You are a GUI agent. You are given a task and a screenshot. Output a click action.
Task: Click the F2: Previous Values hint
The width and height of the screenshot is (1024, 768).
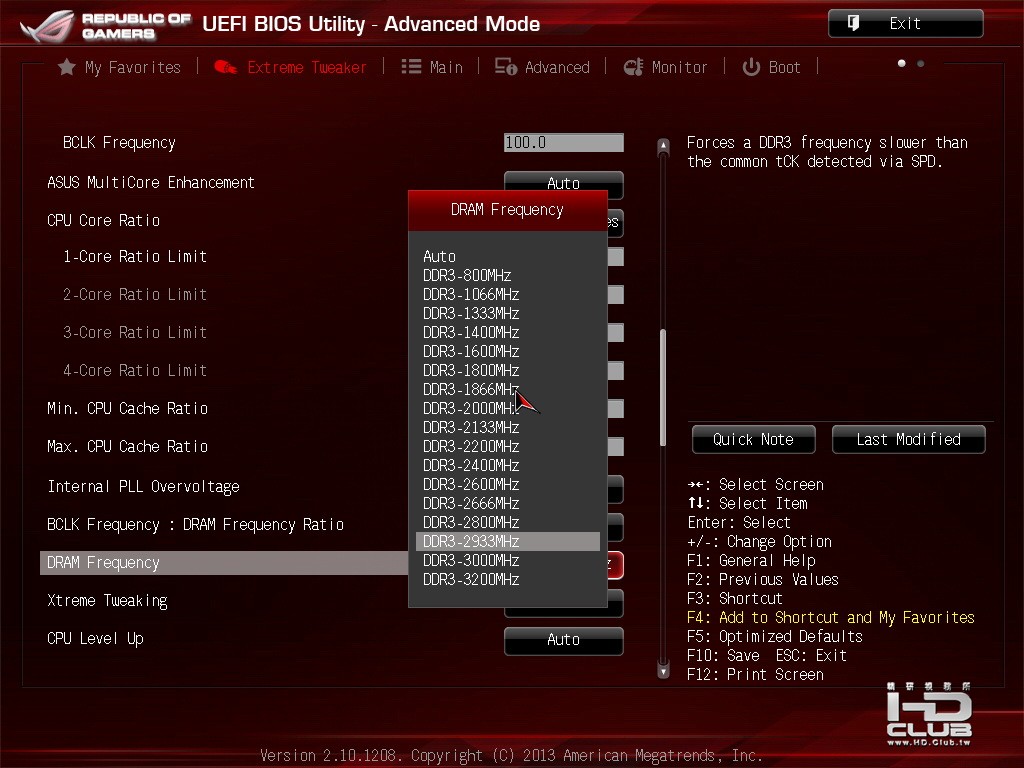(x=763, y=579)
